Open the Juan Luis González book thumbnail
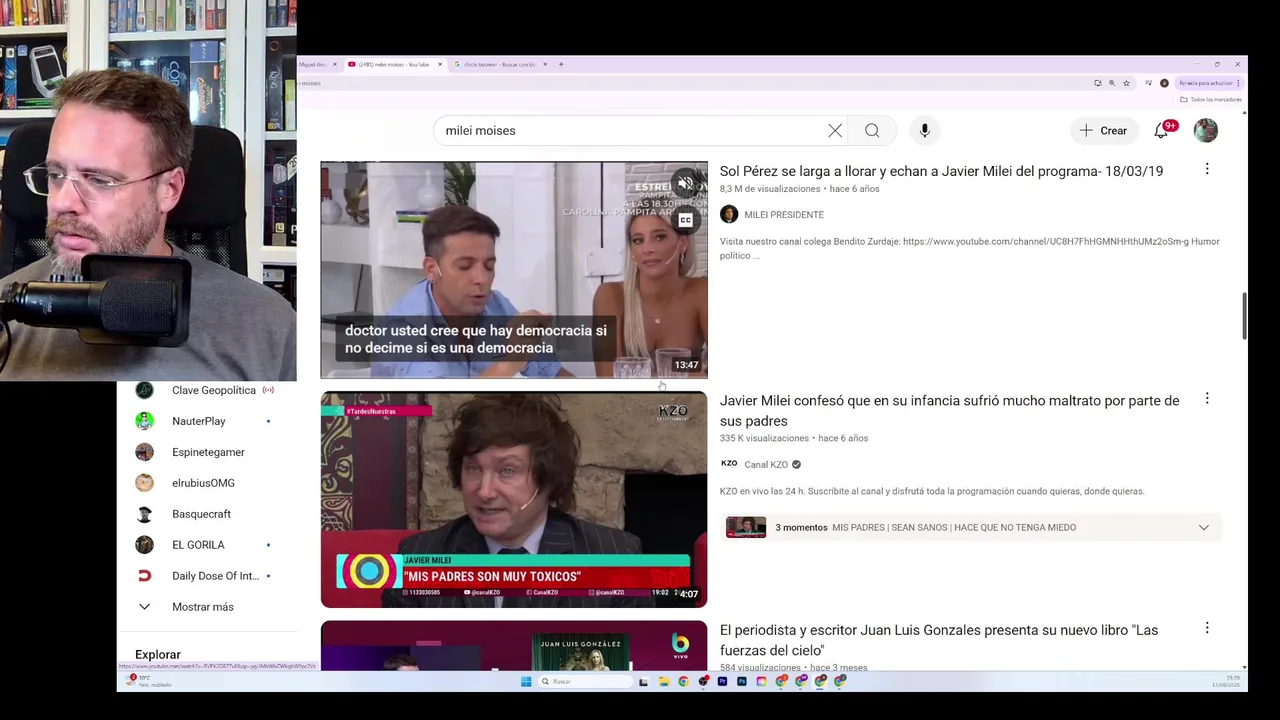 click(514, 646)
